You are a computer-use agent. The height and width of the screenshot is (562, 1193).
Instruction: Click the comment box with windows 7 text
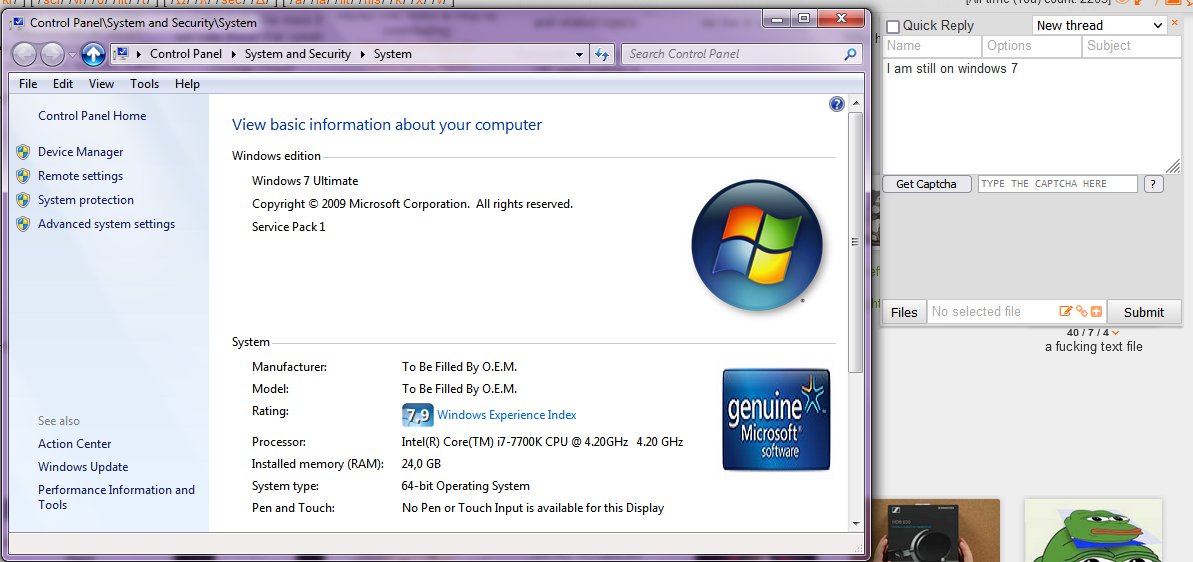tap(1032, 115)
